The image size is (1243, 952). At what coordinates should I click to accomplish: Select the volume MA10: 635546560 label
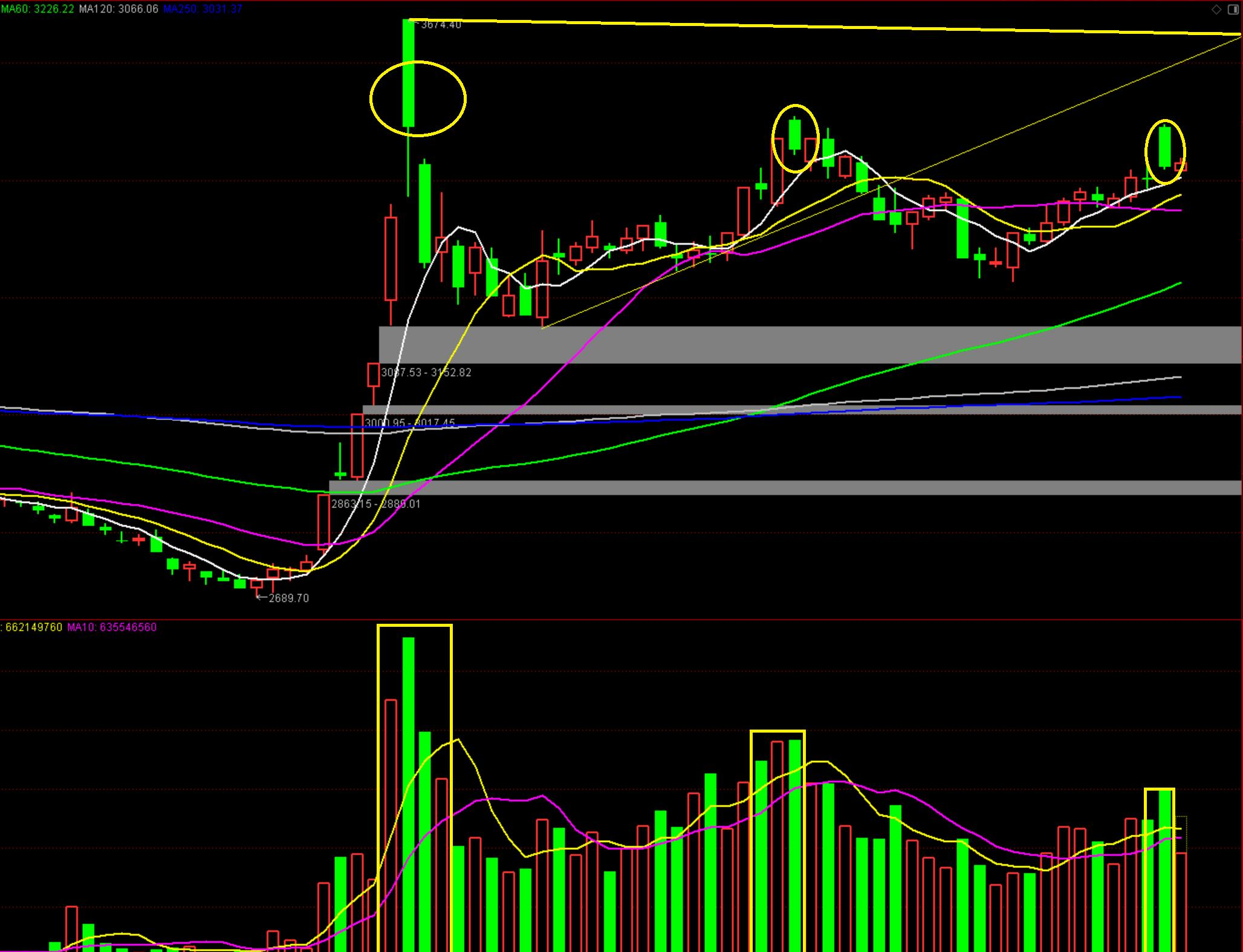tap(112, 627)
